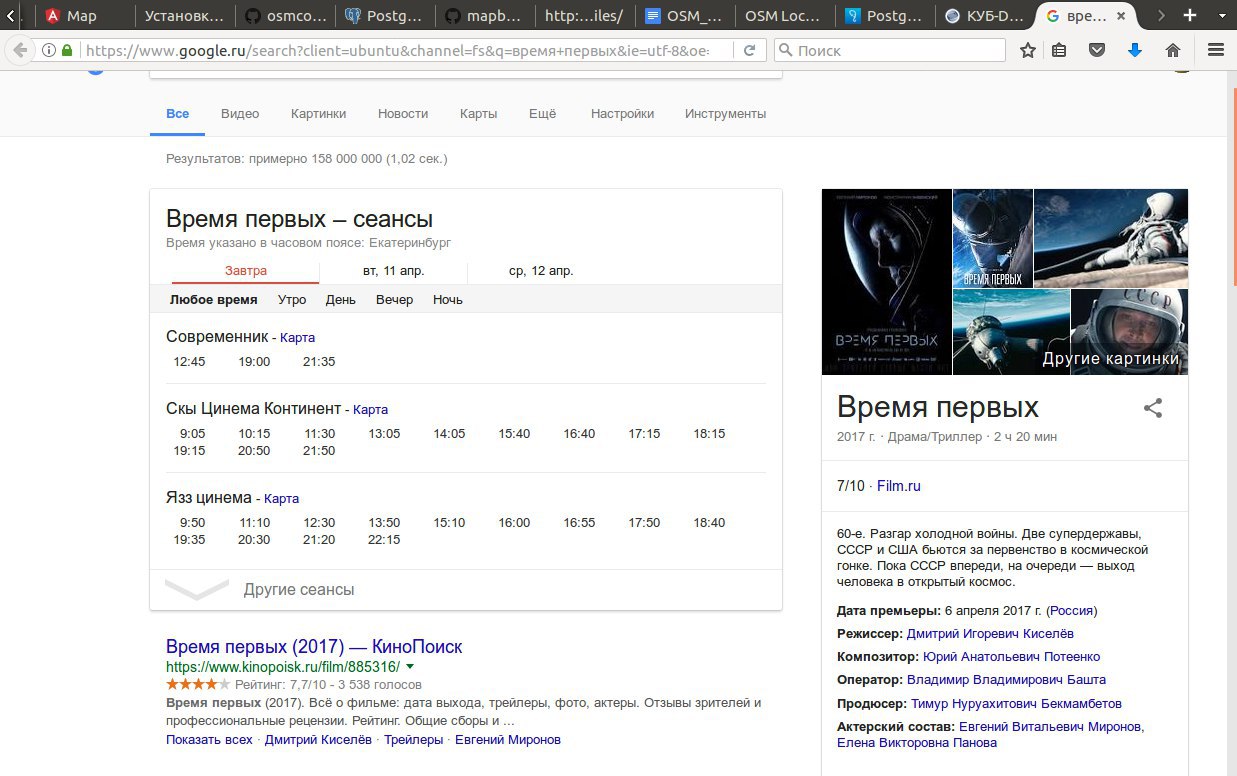Open the Карта link for Скы Цинема Континент
Viewport: 1237px width, 776px height.
tap(371, 410)
